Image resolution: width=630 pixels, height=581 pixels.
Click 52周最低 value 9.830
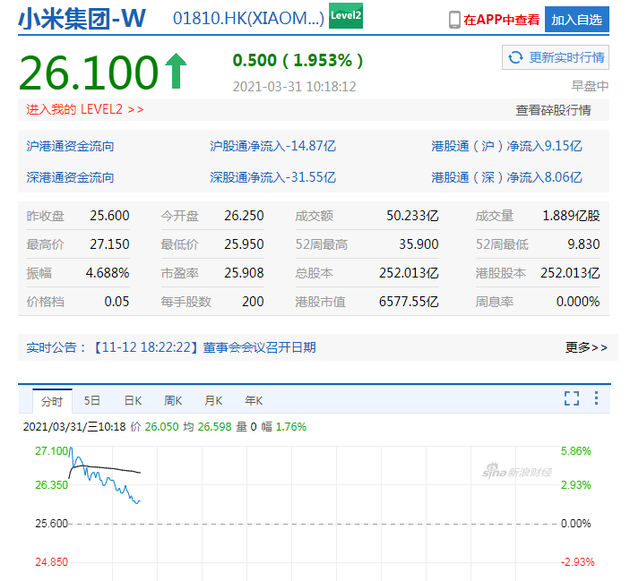click(583, 244)
